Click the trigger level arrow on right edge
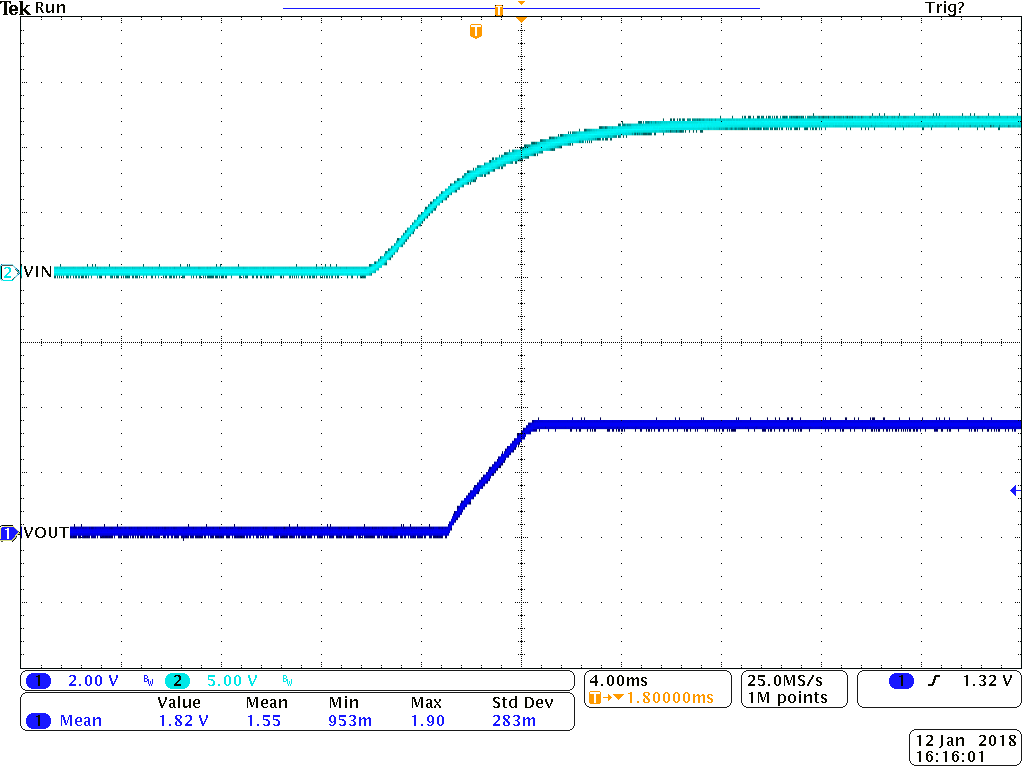The image size is (1024, 768). pos(1014,490)
